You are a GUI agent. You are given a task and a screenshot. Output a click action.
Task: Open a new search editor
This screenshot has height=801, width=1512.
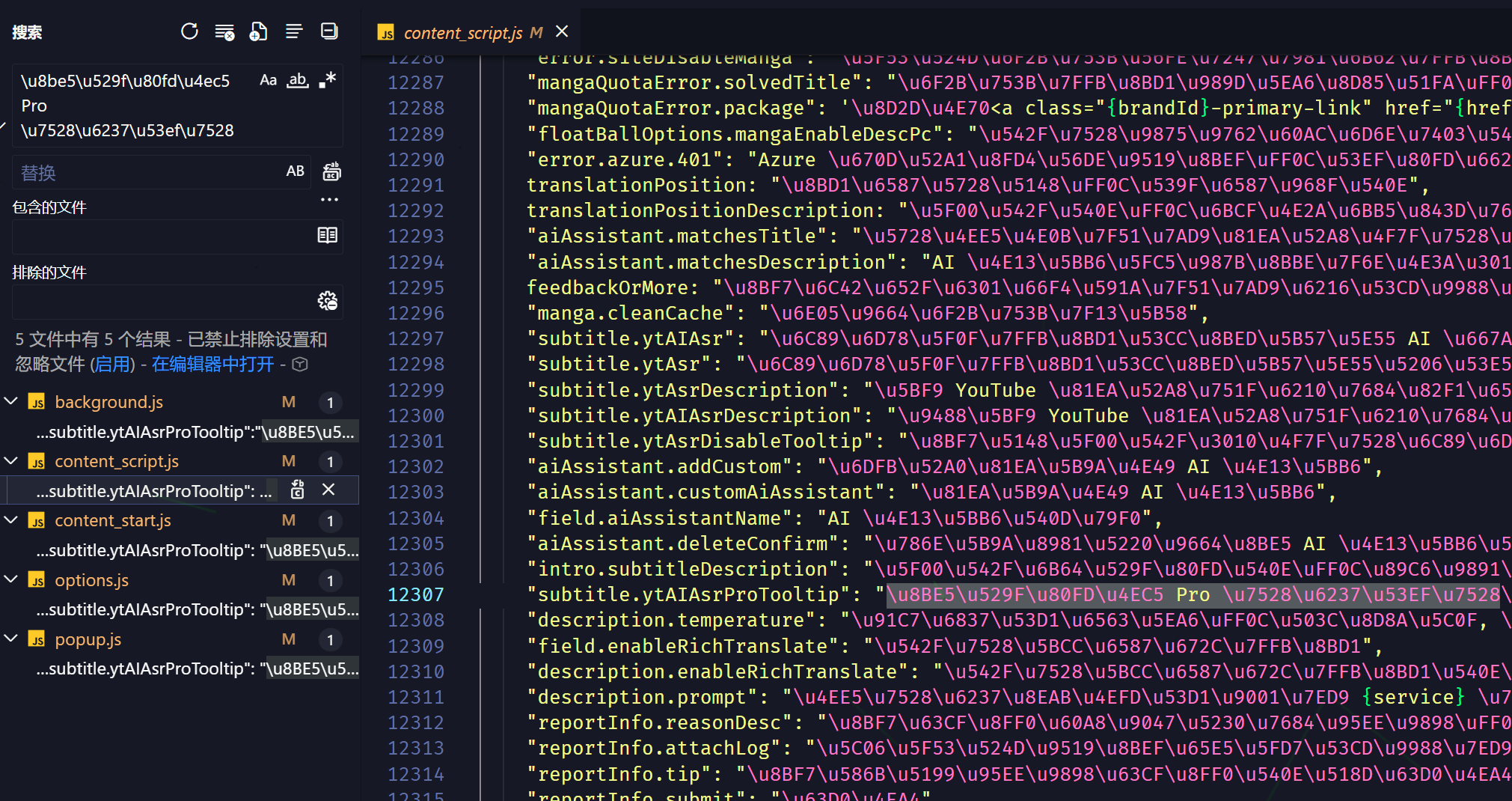[258, 31]
